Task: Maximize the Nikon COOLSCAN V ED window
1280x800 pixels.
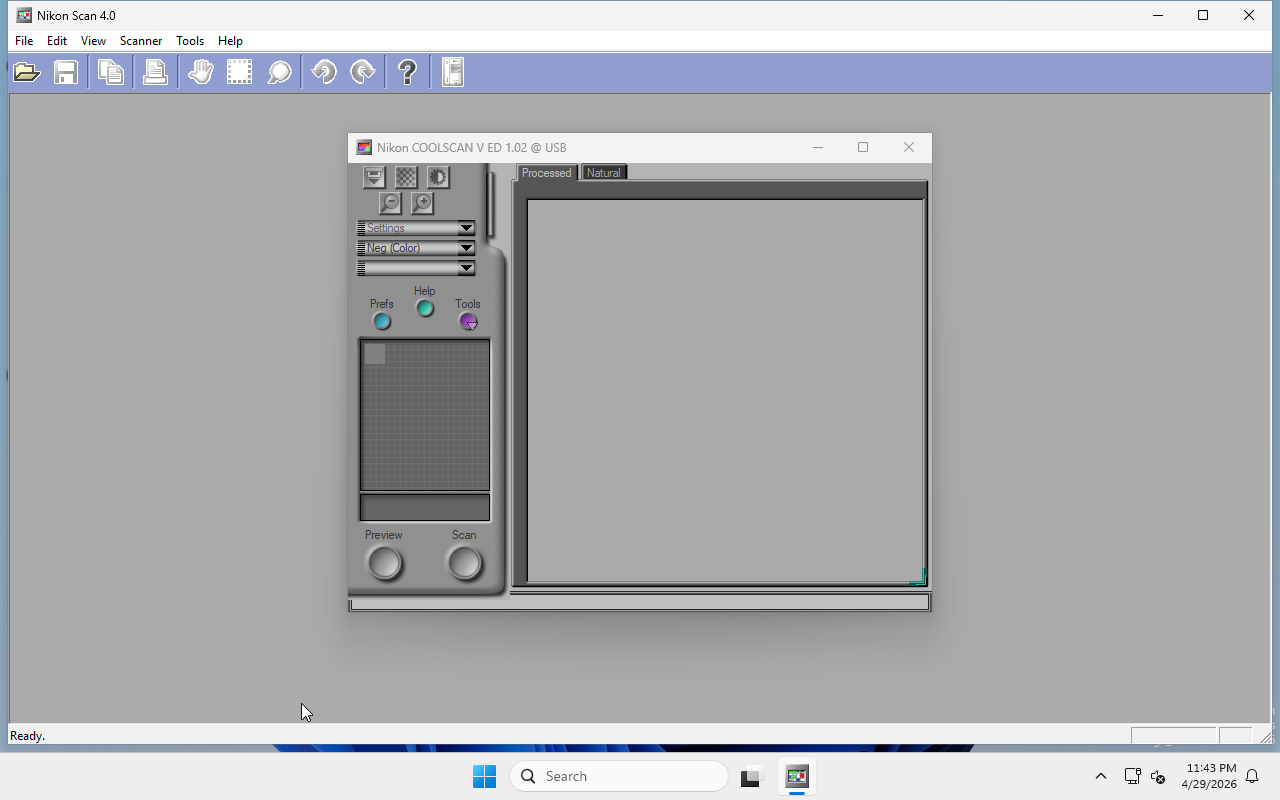Action: [x=863, y=147]
